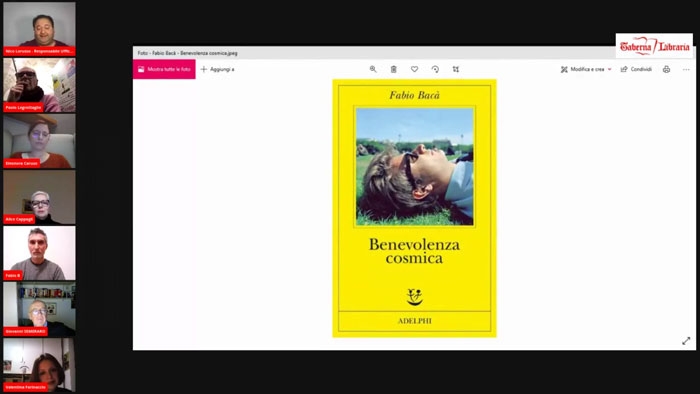The height and width of the screenshot is (394, 700).
Task: Click the Benevolenza cosmica book cover image
Action: coord(414,208)
